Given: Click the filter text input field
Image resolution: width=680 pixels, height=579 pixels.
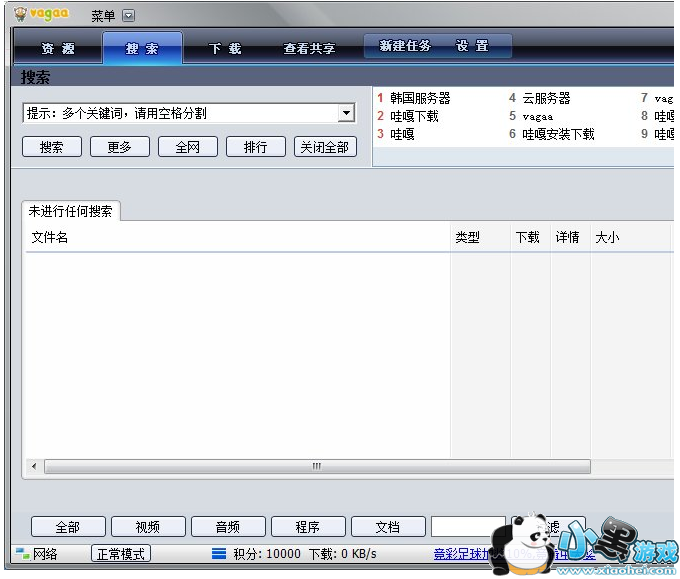Looking at the screenshot, I should coord(468,527).
